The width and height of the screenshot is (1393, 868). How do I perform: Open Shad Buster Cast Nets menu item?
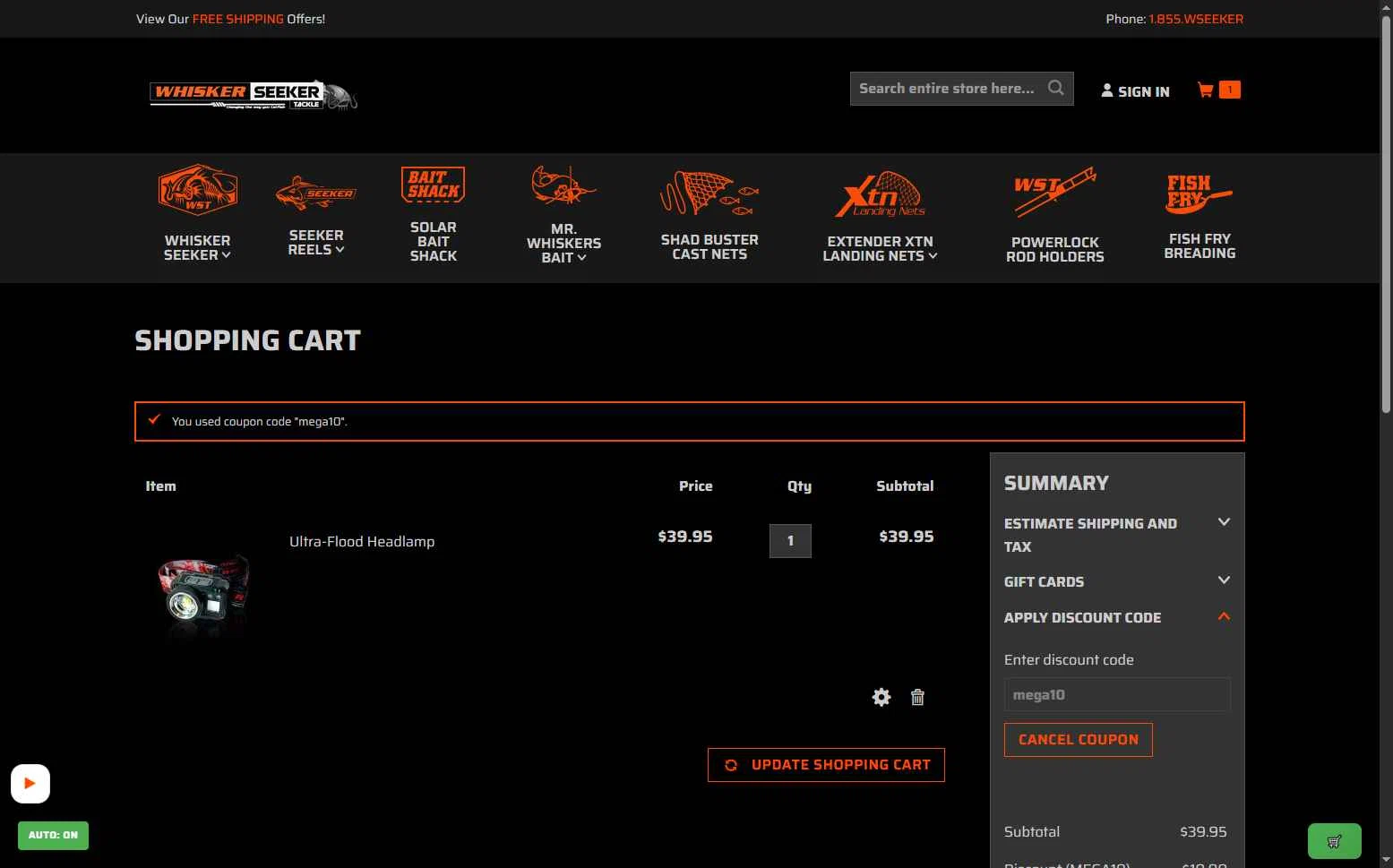(x=709, y=247)
